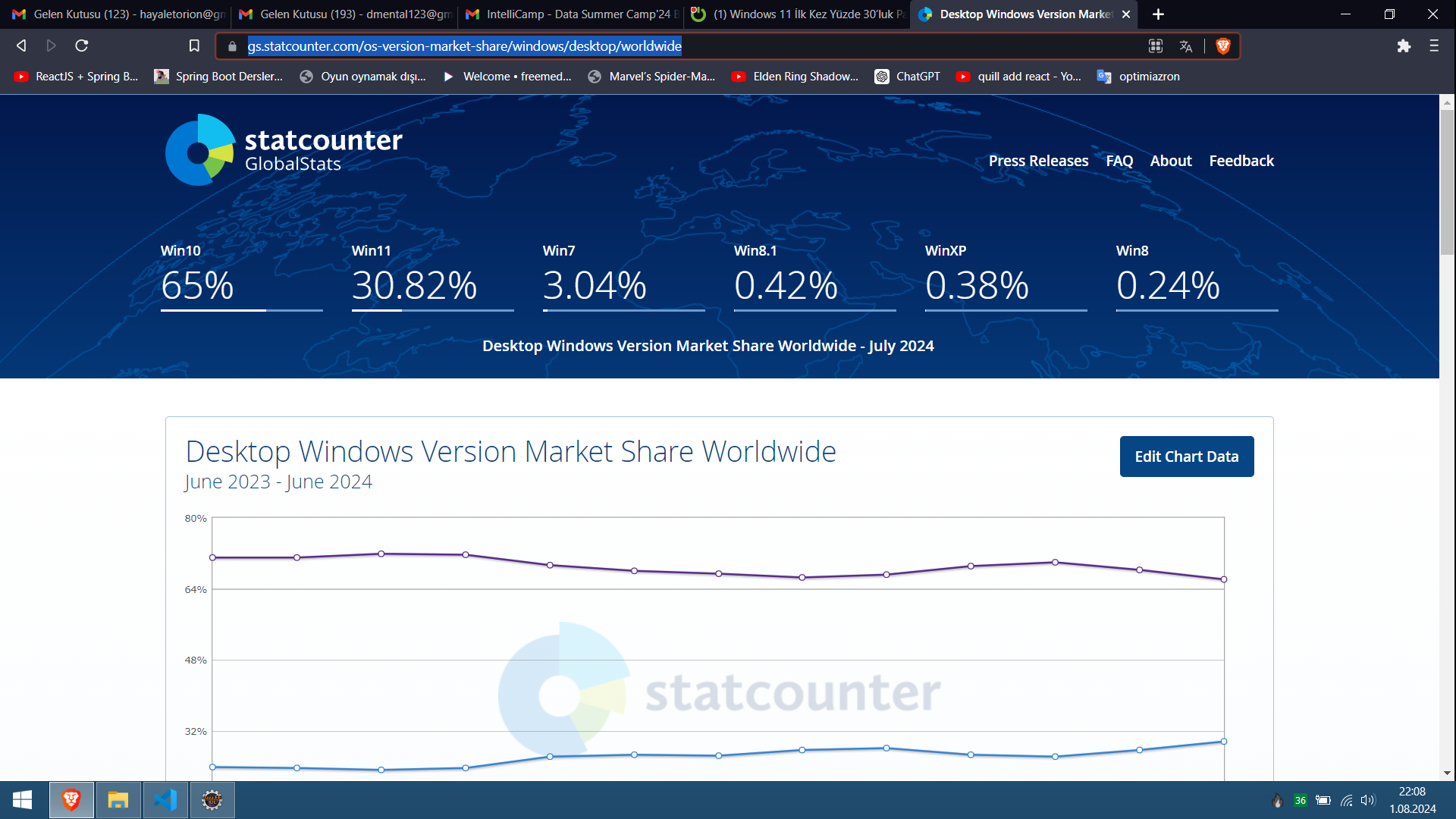
Task: Reload the page with refresh icon
Action: pos(82,46)
